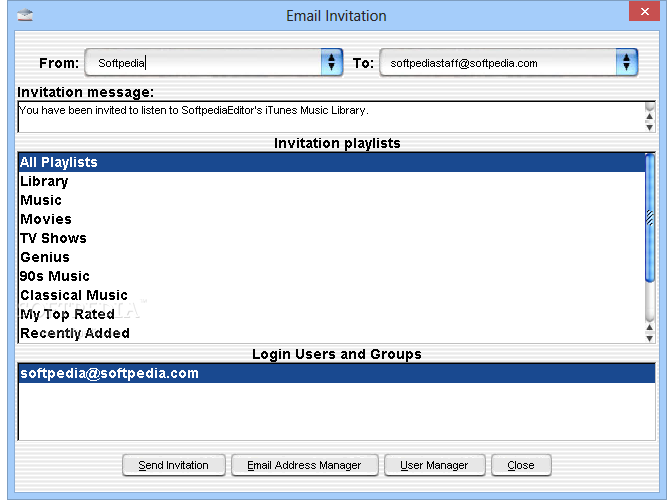Open the To address dropdown arrow

pos(627,63)
